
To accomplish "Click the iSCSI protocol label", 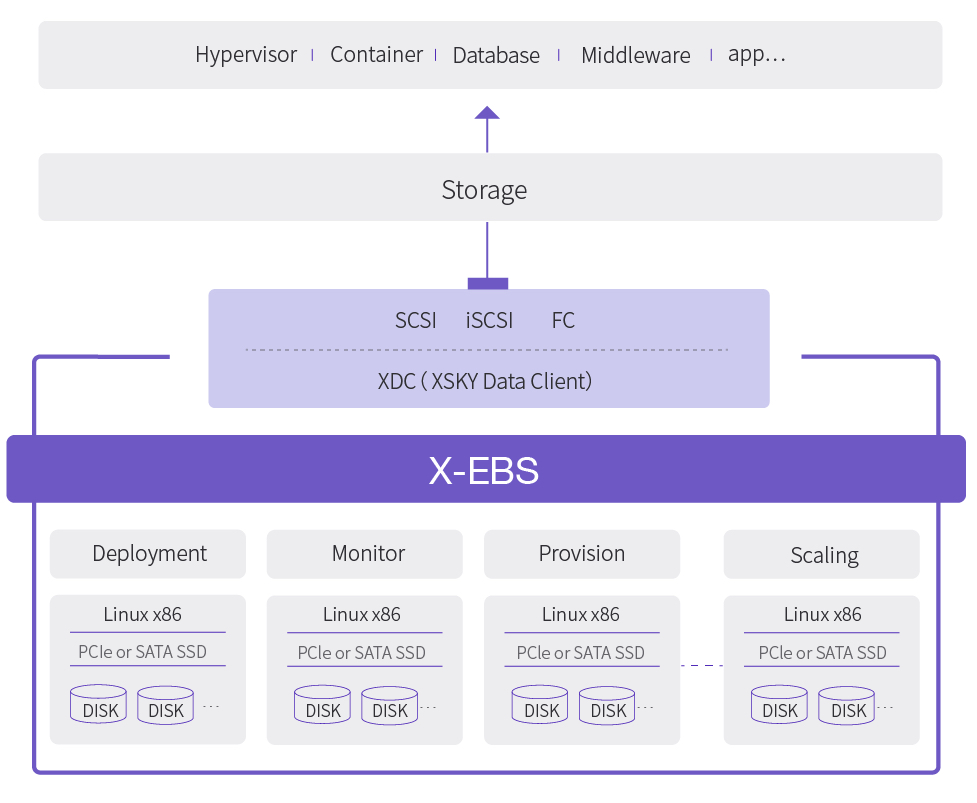I will point(489,320).
